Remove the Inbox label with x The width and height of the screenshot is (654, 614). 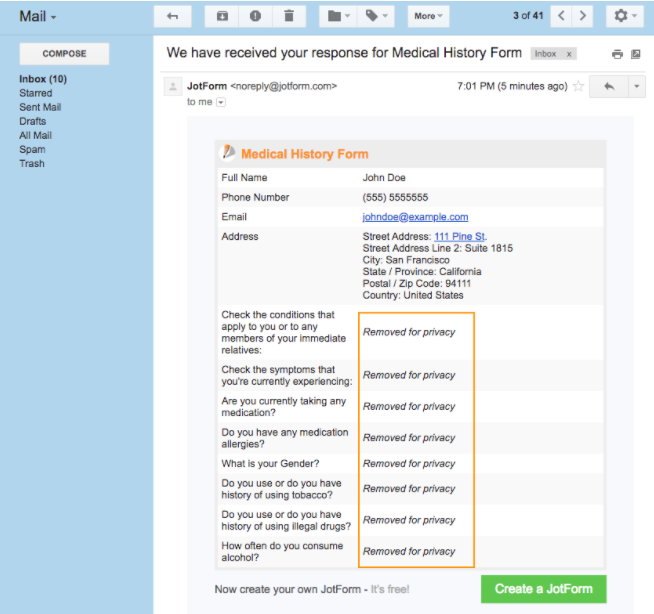(569, 54)
